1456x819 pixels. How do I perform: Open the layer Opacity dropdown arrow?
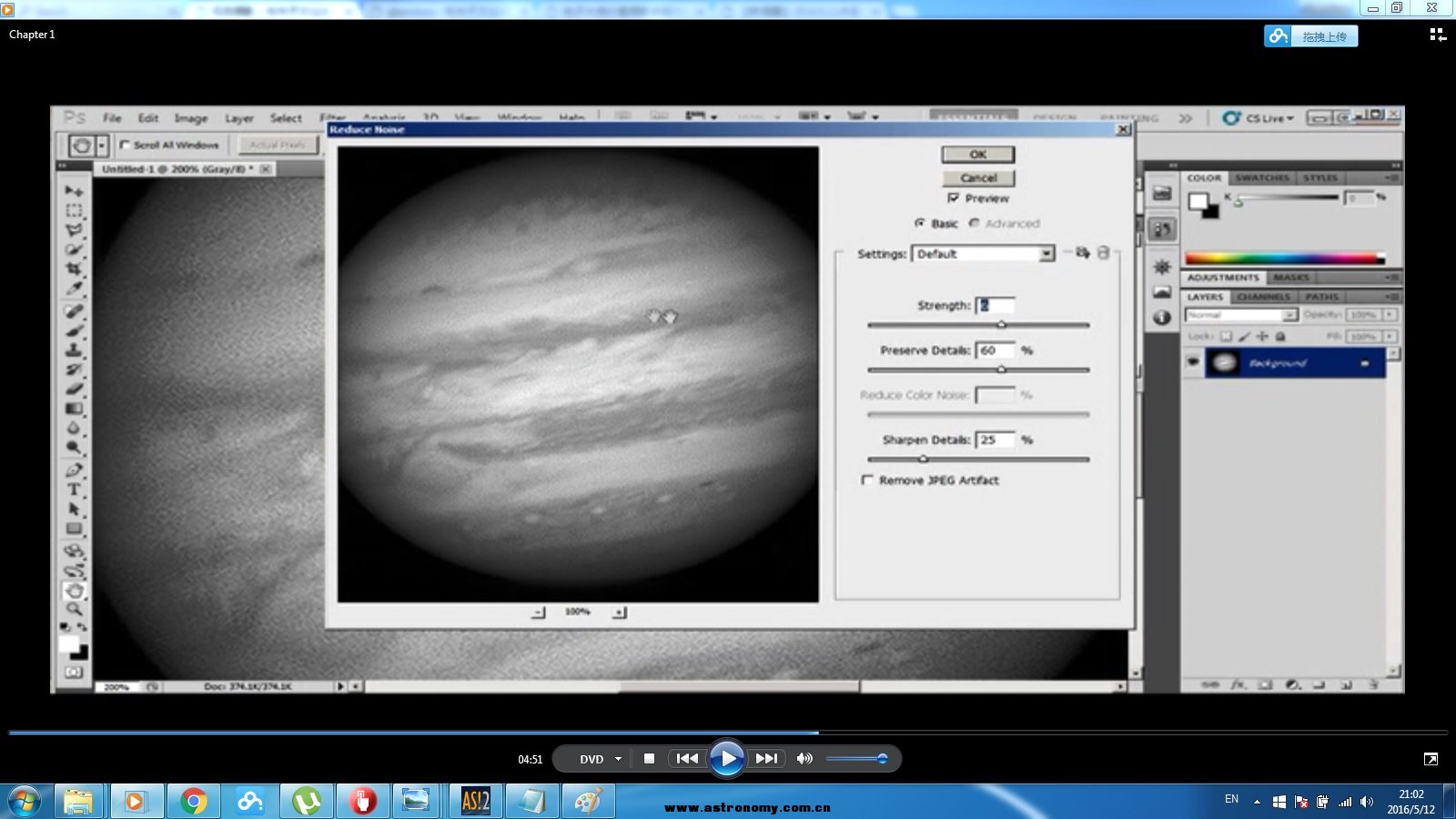(x=1390, y=315)
